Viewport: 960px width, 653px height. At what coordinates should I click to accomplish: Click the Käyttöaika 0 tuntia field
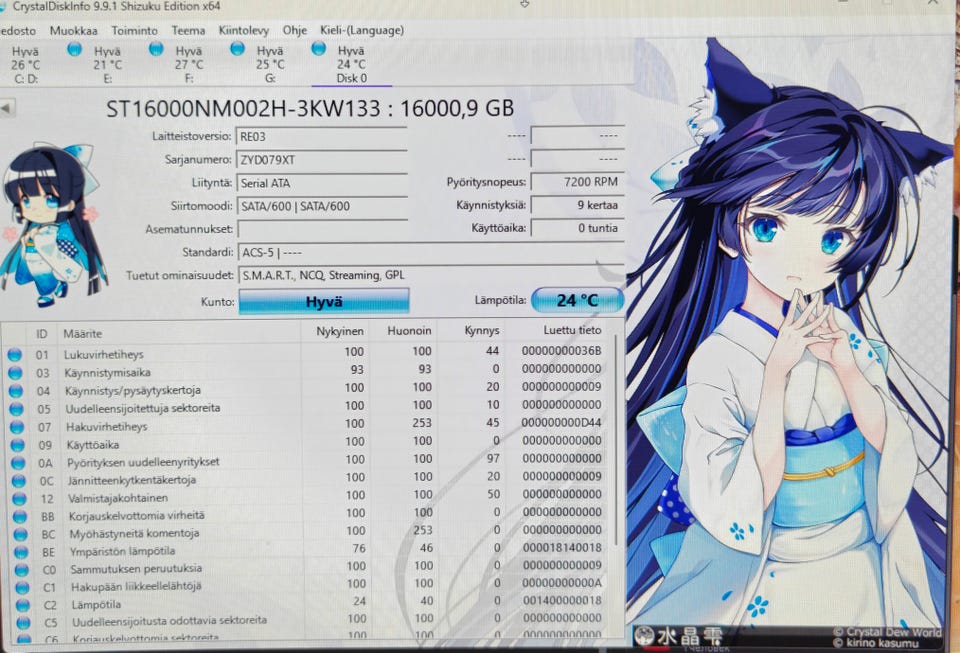point(577,228)
